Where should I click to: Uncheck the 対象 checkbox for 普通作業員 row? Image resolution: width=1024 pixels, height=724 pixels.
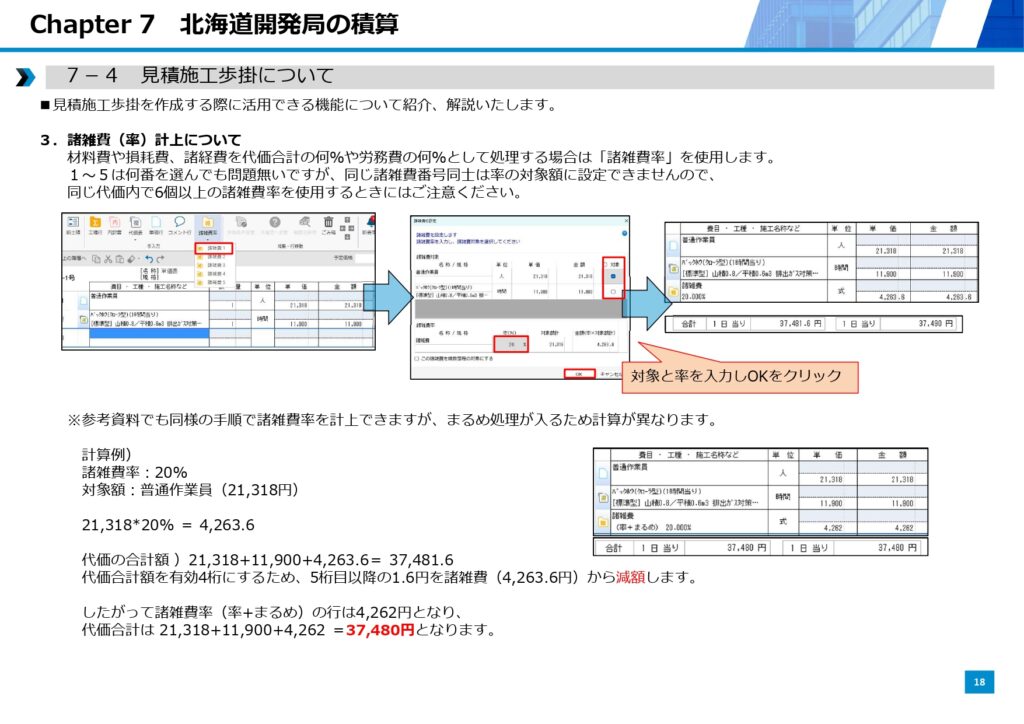pos(612,276)
